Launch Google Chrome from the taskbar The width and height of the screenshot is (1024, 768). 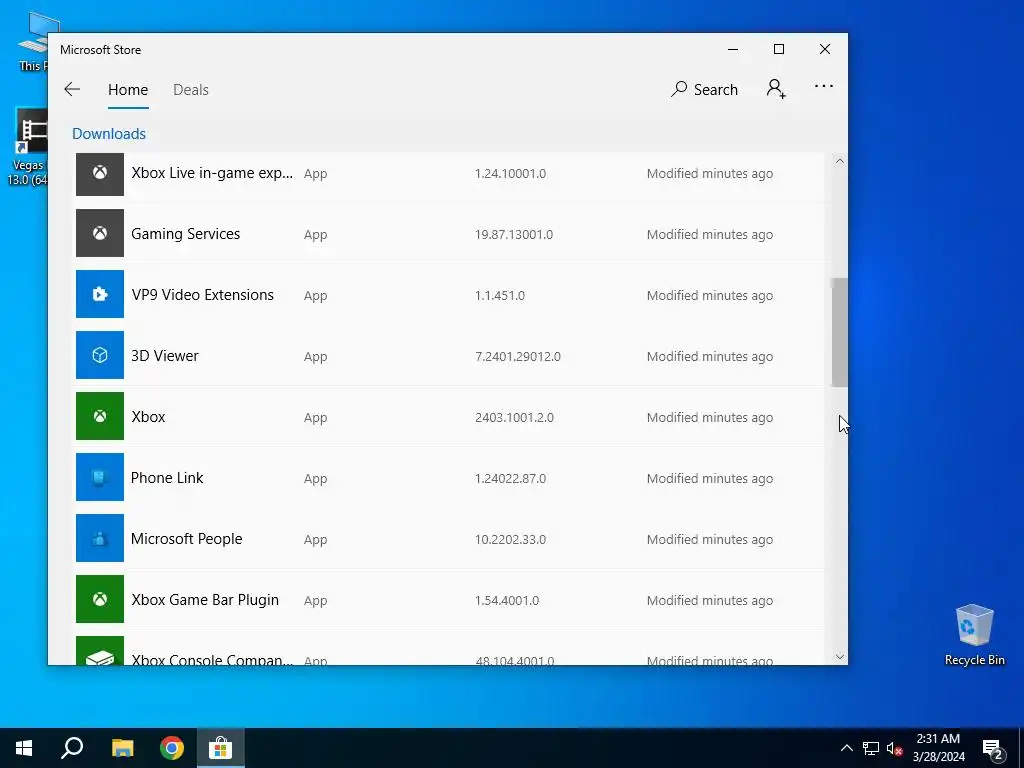pos(172,748)
